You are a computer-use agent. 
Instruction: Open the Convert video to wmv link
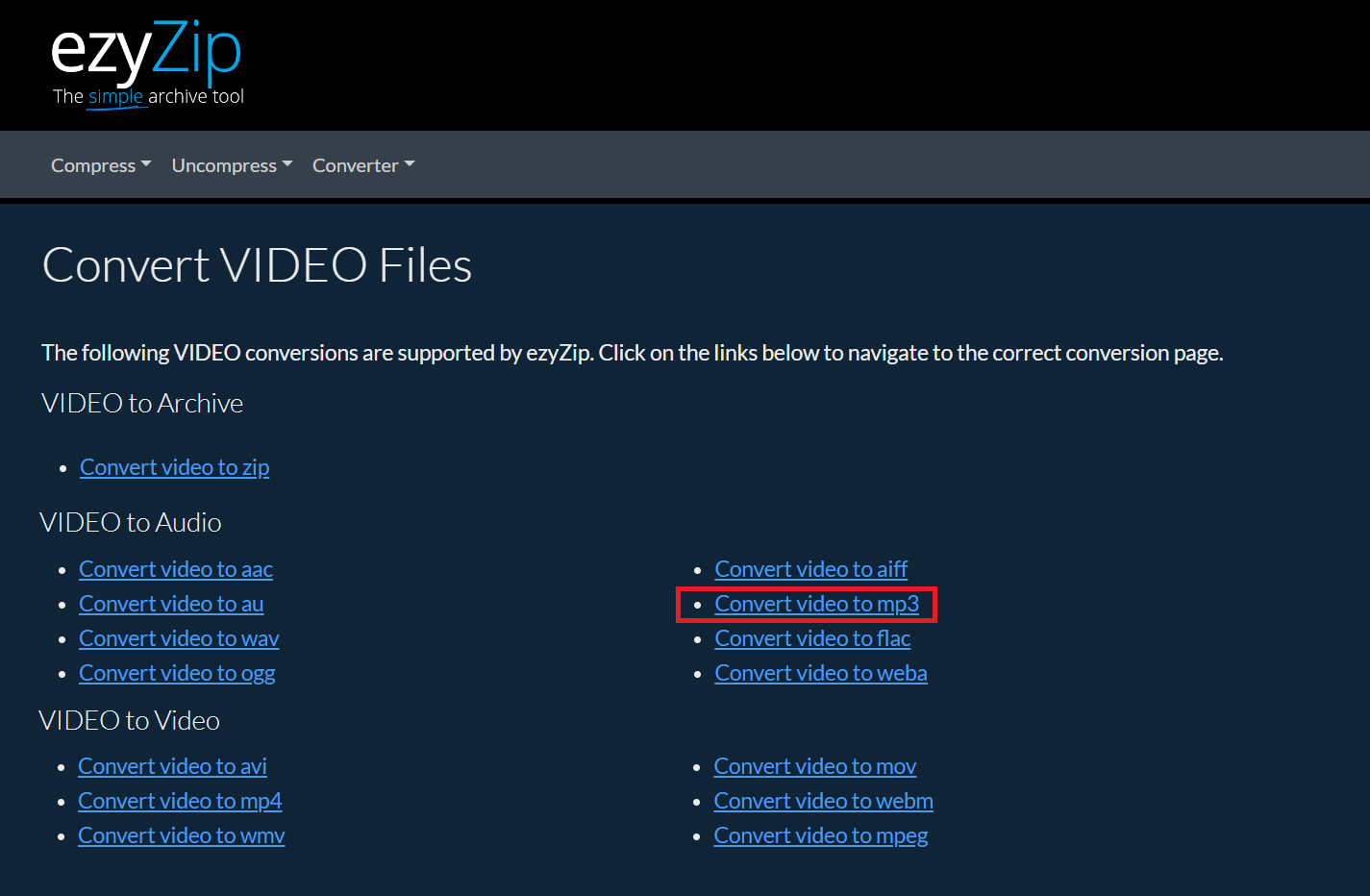[x=182, y=835]
